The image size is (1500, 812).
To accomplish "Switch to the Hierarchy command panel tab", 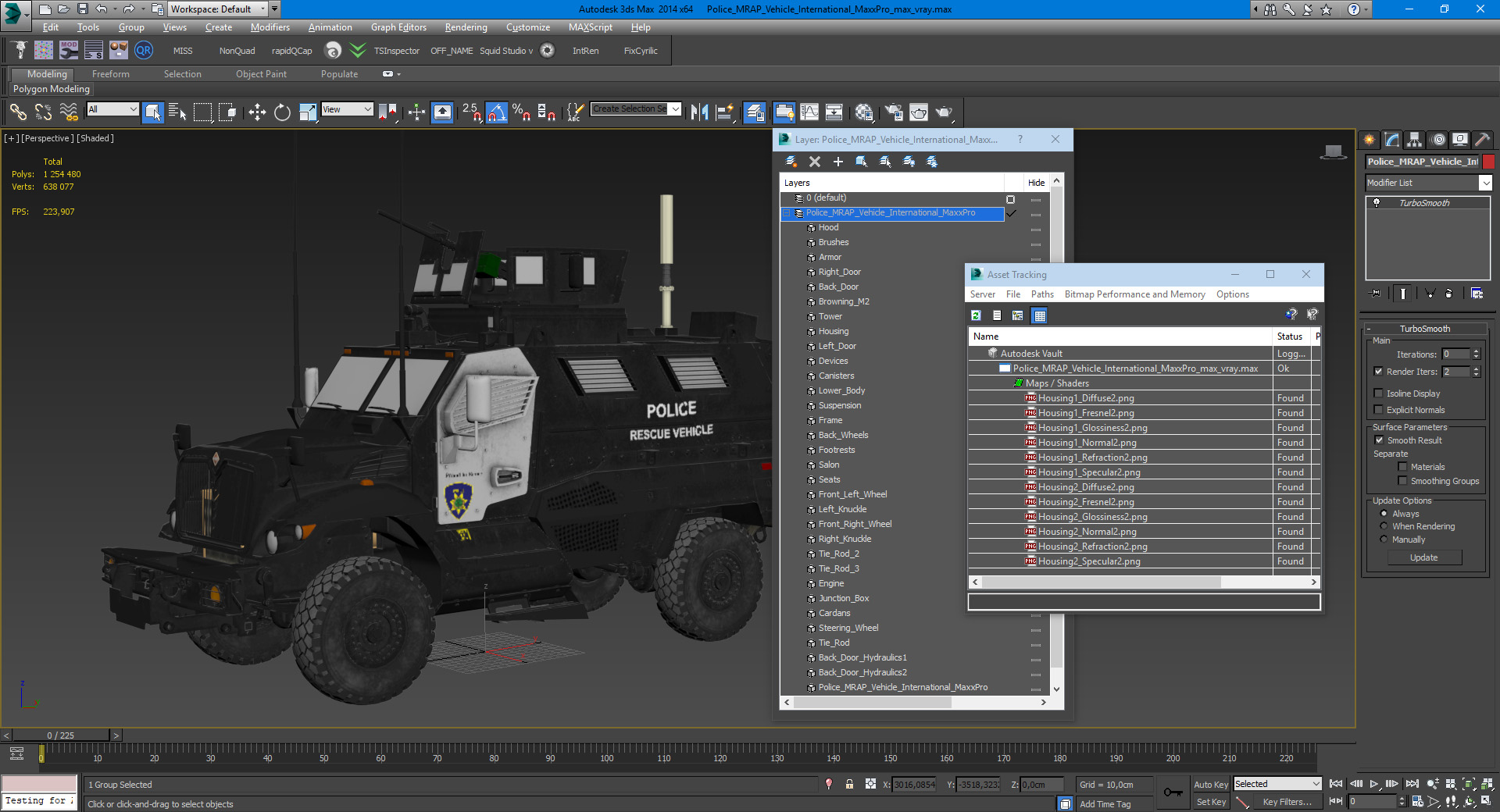I will pyautogui.click(x=1415, y=140).
